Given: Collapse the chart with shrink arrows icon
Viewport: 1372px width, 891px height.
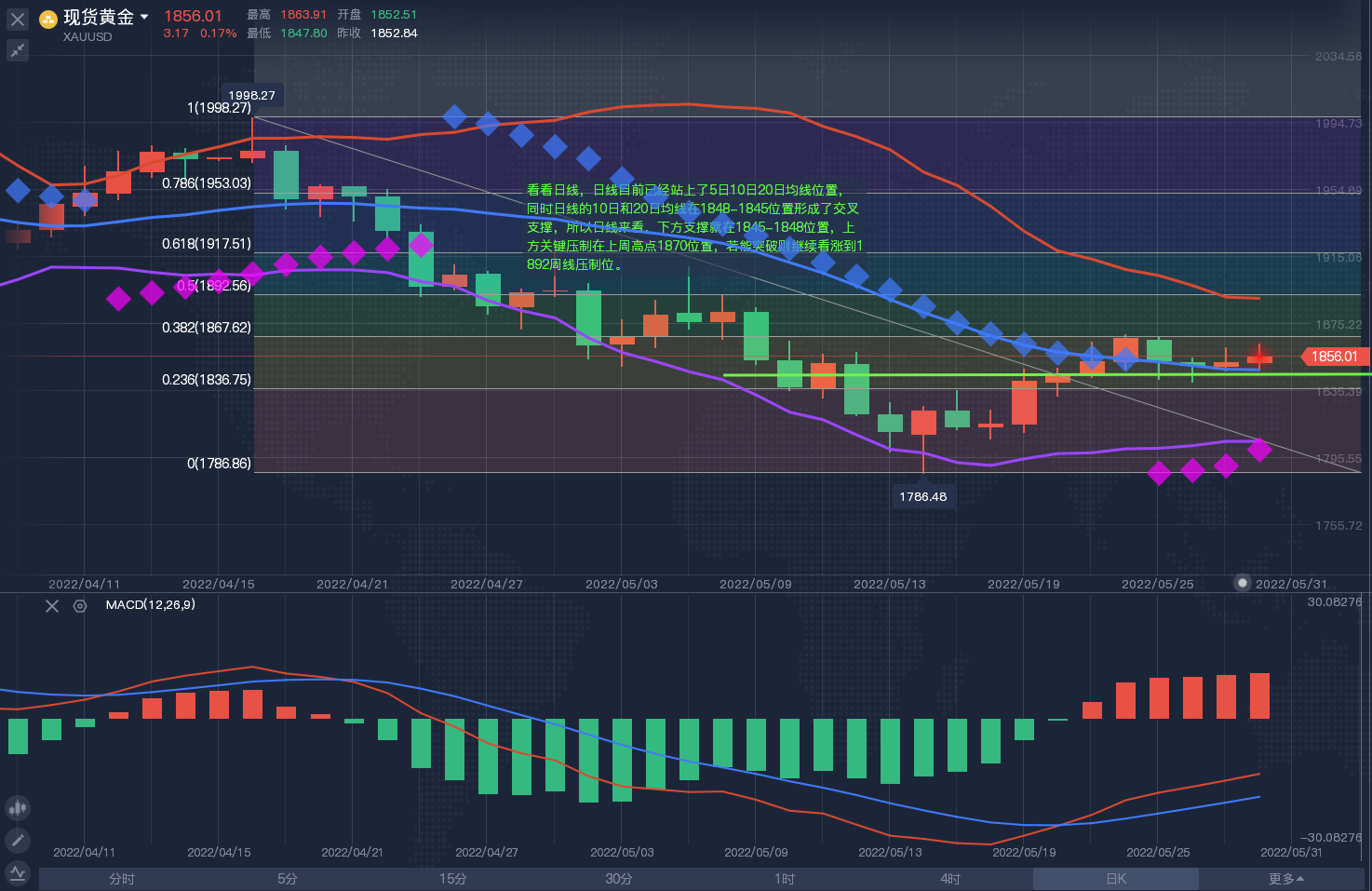Looking at the screenshot, I should click(x=18, y=50).
